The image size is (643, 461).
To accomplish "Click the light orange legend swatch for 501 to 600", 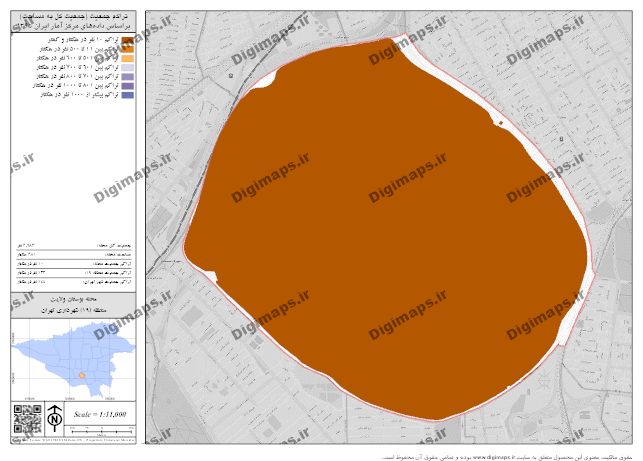I will [x=128, y=58].
